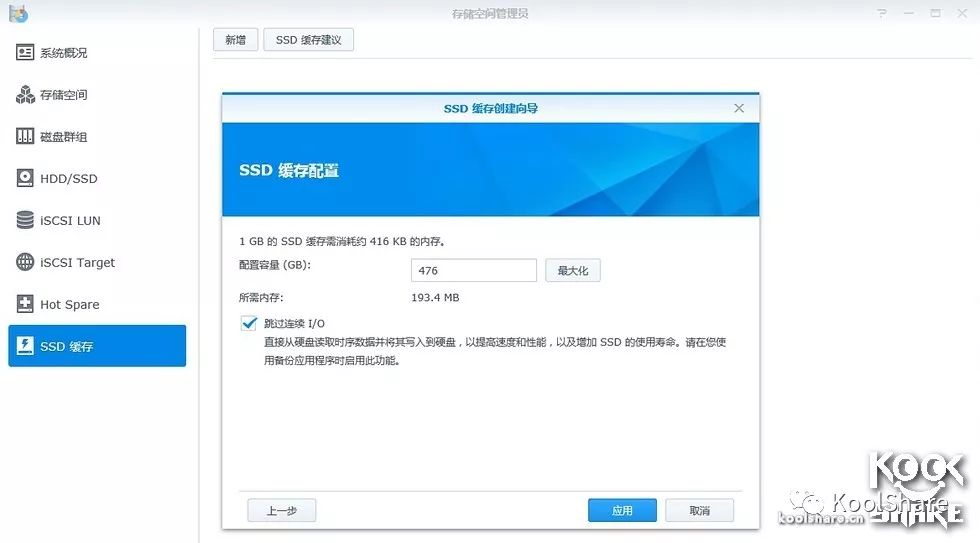Click the 1 GB 的 SSD 缓存 memory note
This screenshot has width=980, height=543.
(342, 241)
